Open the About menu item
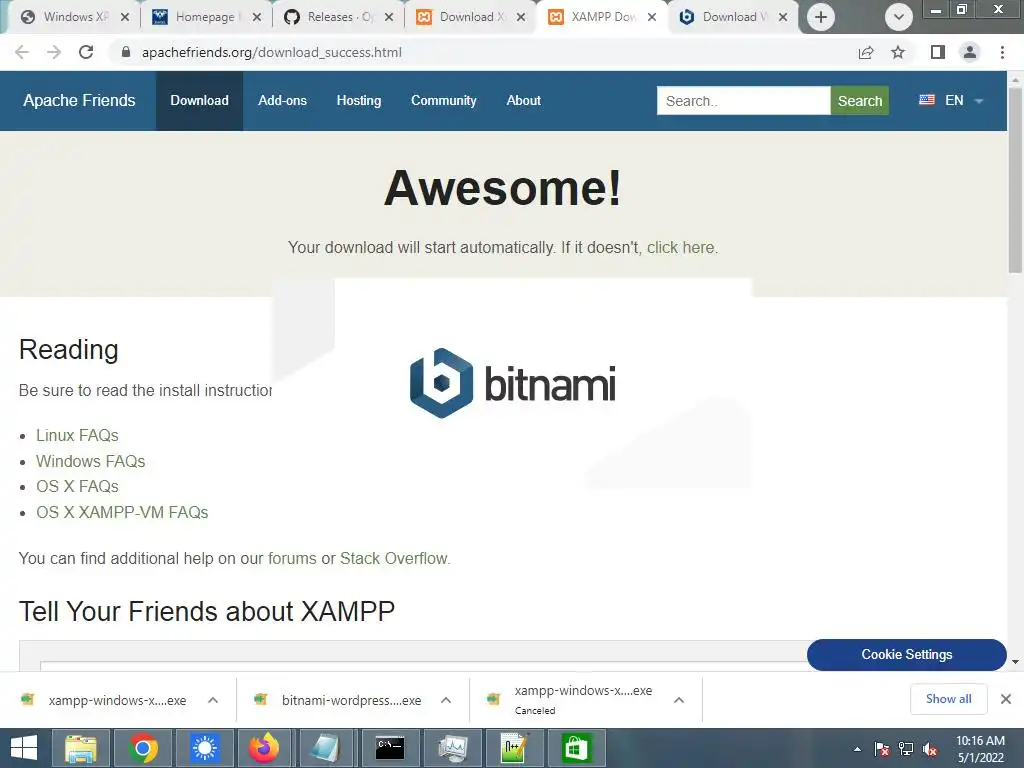Viewport: 1024px width, 768px height. [x=523, y=101]
